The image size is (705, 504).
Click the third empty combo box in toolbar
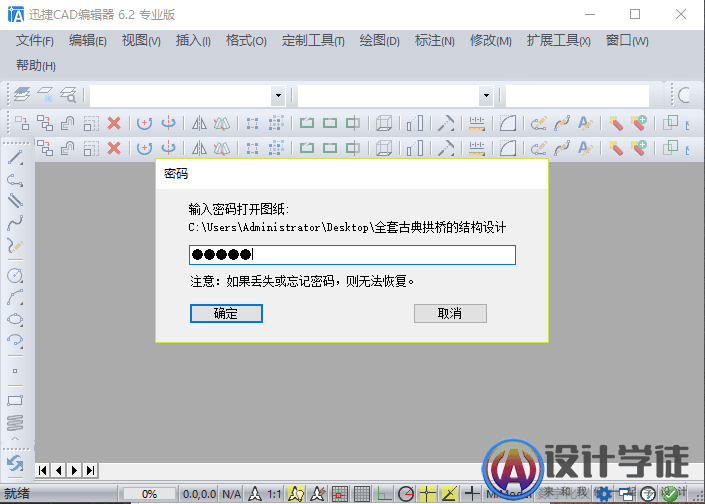coord(577,95)
